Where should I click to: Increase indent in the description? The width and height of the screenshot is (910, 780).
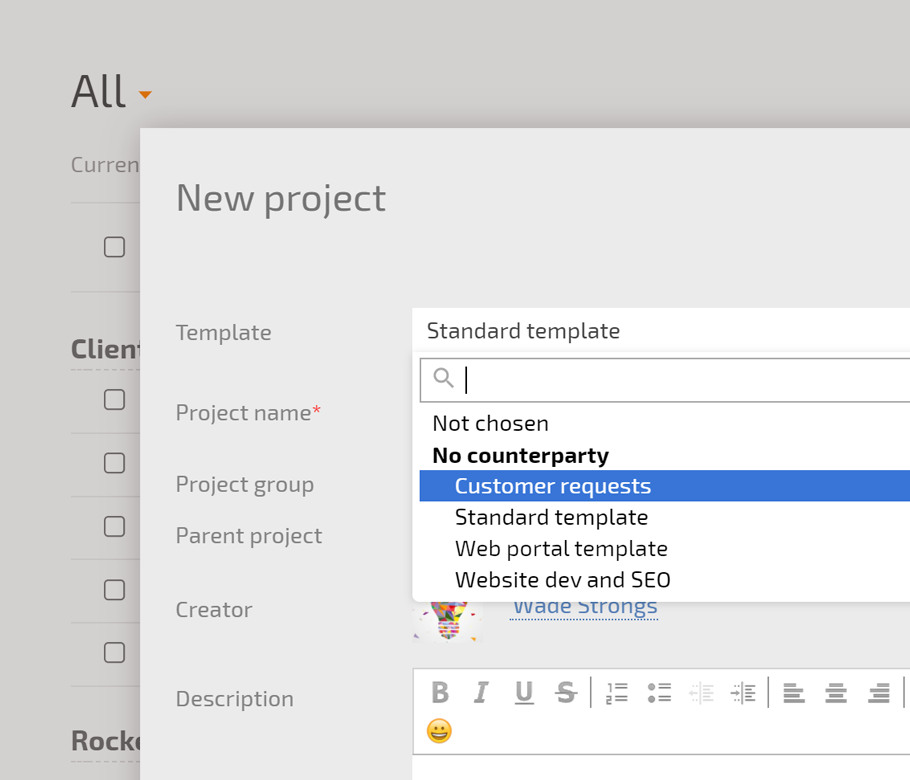click(x=743, y=692)
